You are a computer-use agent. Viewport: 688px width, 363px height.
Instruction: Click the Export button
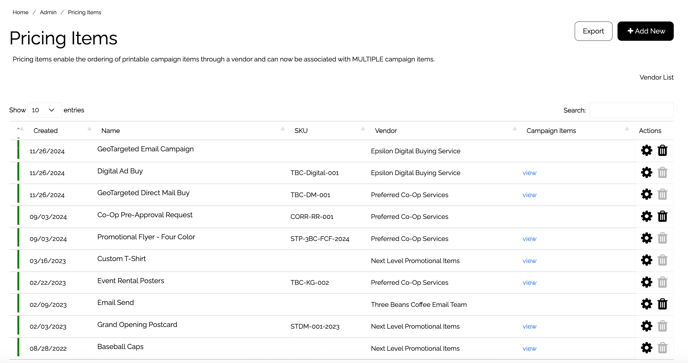(x=593, y=31)
